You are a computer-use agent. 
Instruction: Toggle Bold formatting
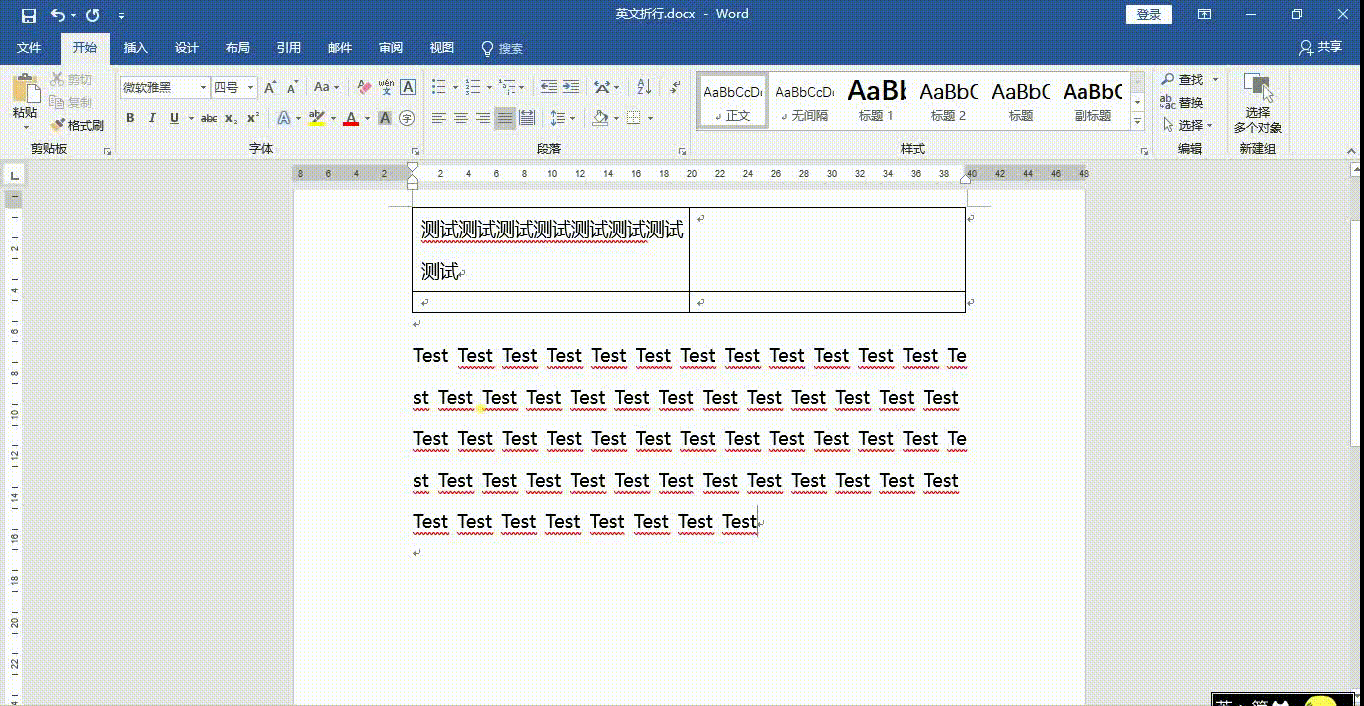click(130, 118)
